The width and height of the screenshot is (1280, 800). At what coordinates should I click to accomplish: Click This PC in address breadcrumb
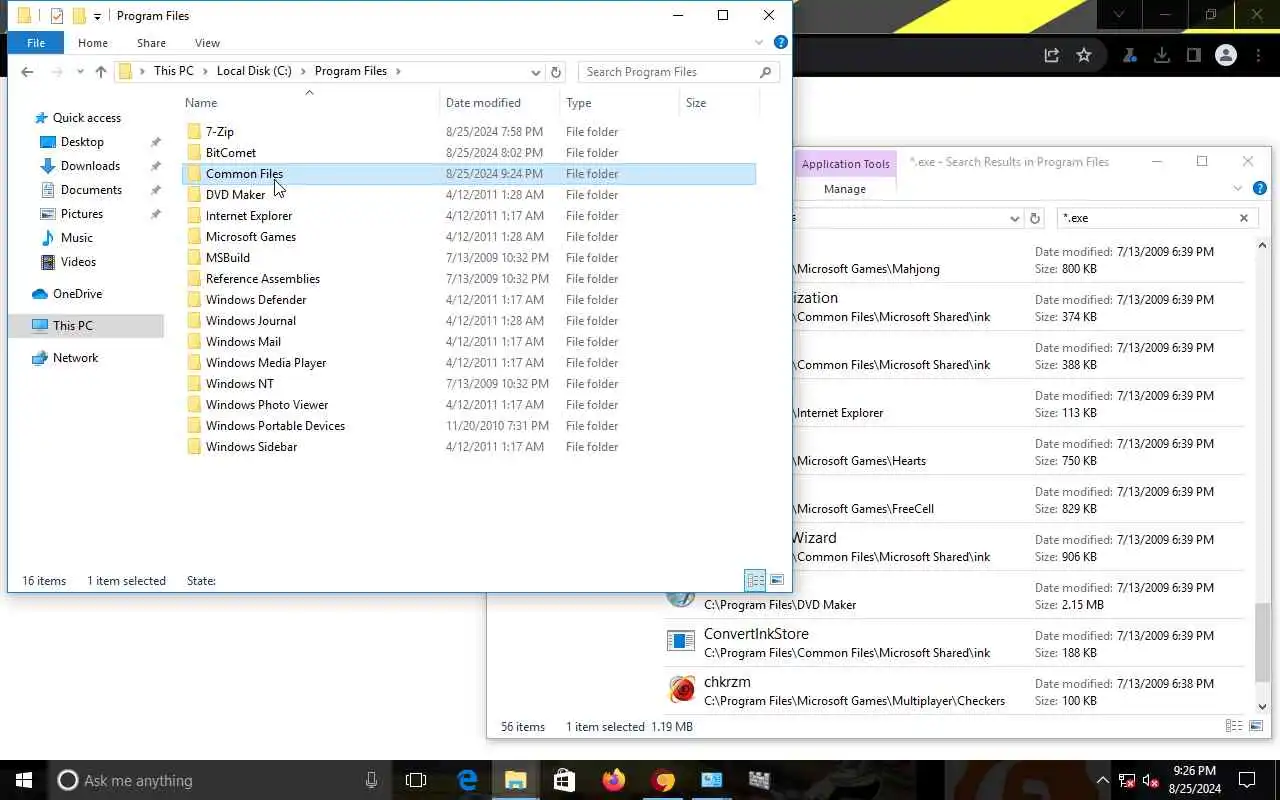174,71
